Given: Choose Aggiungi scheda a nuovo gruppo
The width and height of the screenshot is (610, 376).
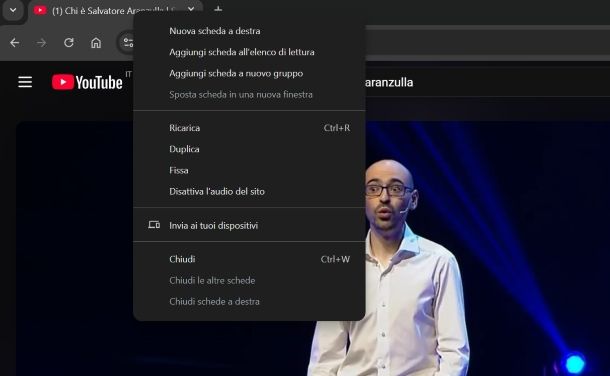Looking at the screenshot, I should click(249, 73).
